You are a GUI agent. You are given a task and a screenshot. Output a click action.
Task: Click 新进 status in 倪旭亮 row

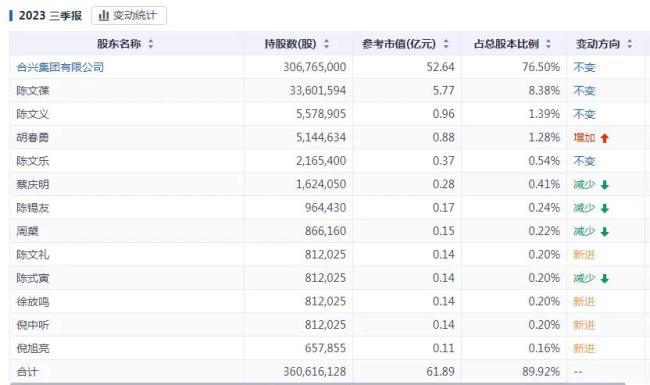tap(585, 348)
